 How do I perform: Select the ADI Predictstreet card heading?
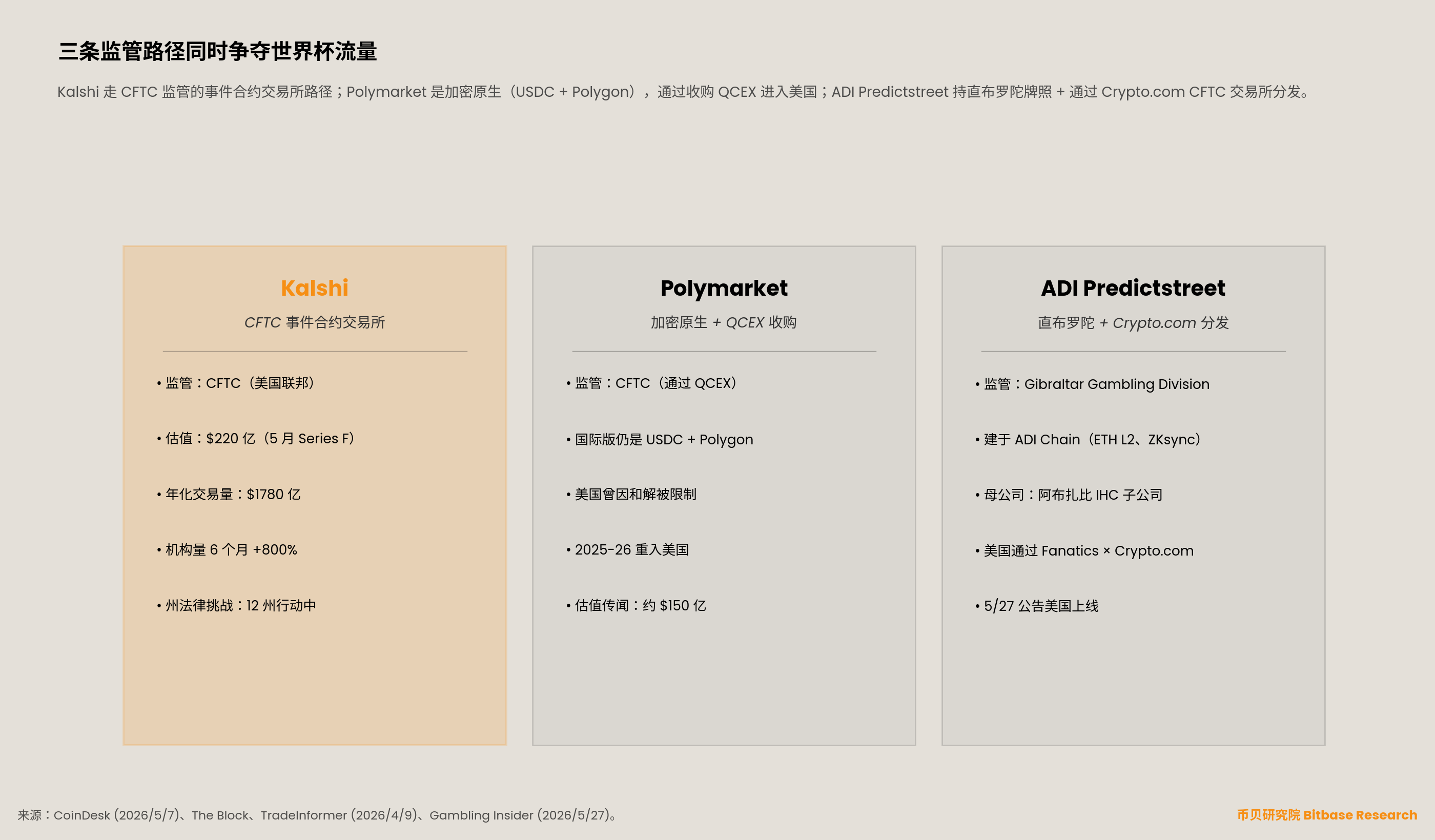[x=1133, y=288]
